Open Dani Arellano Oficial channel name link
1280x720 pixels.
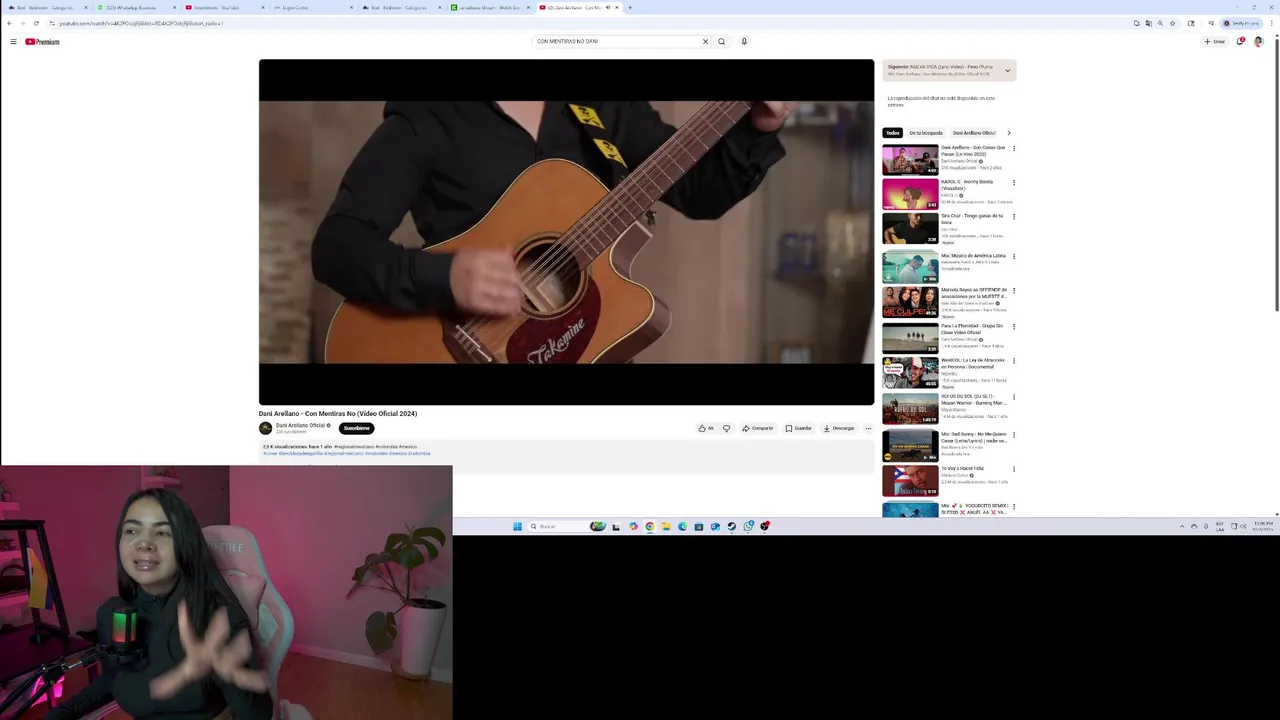[x=300, y=425]
